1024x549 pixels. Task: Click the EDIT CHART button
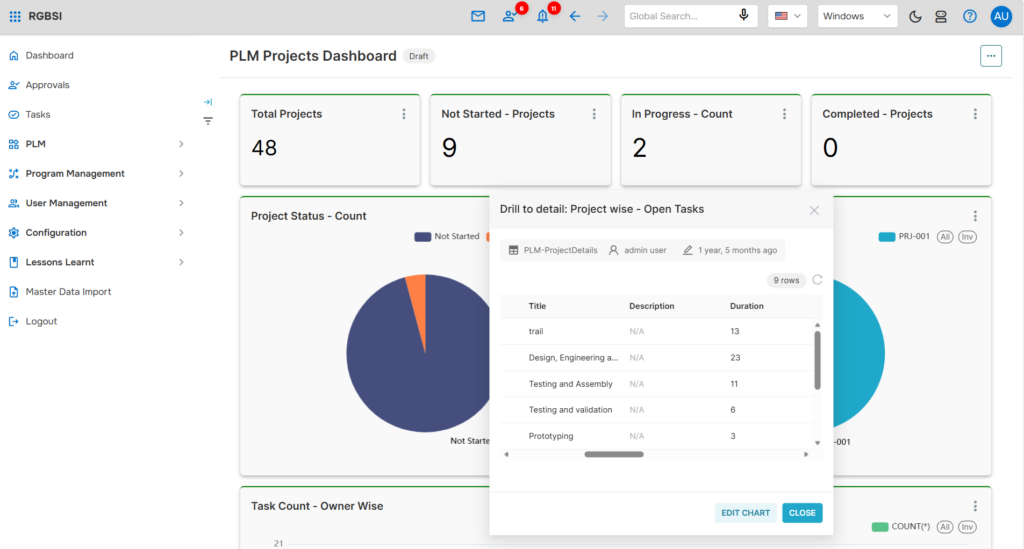tap(745, 513)
